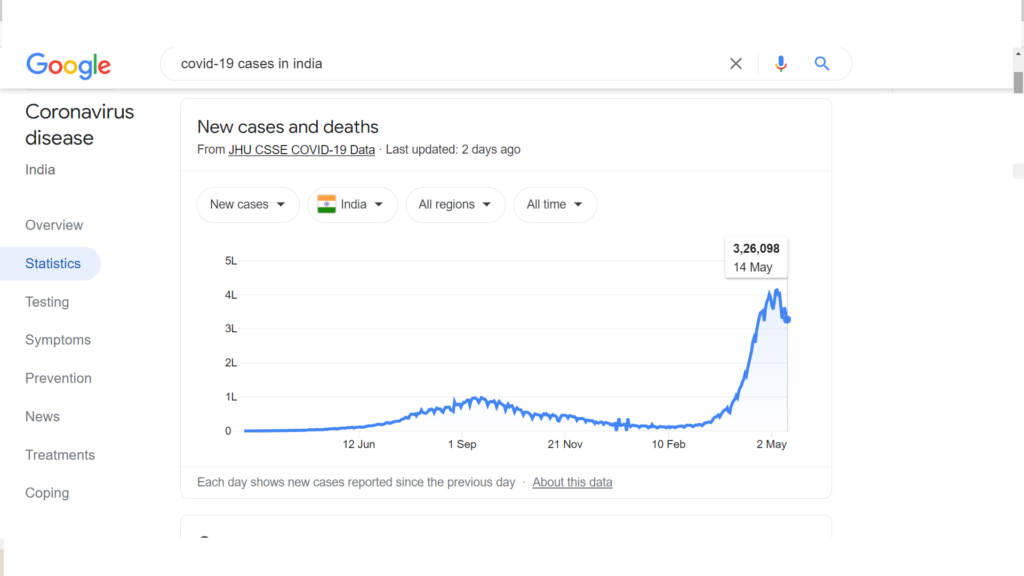Viewport: 1024px width, 576px height.
Task: Open JHU CSSE COVID-19 Data link
Action: [x=302, y=150]
